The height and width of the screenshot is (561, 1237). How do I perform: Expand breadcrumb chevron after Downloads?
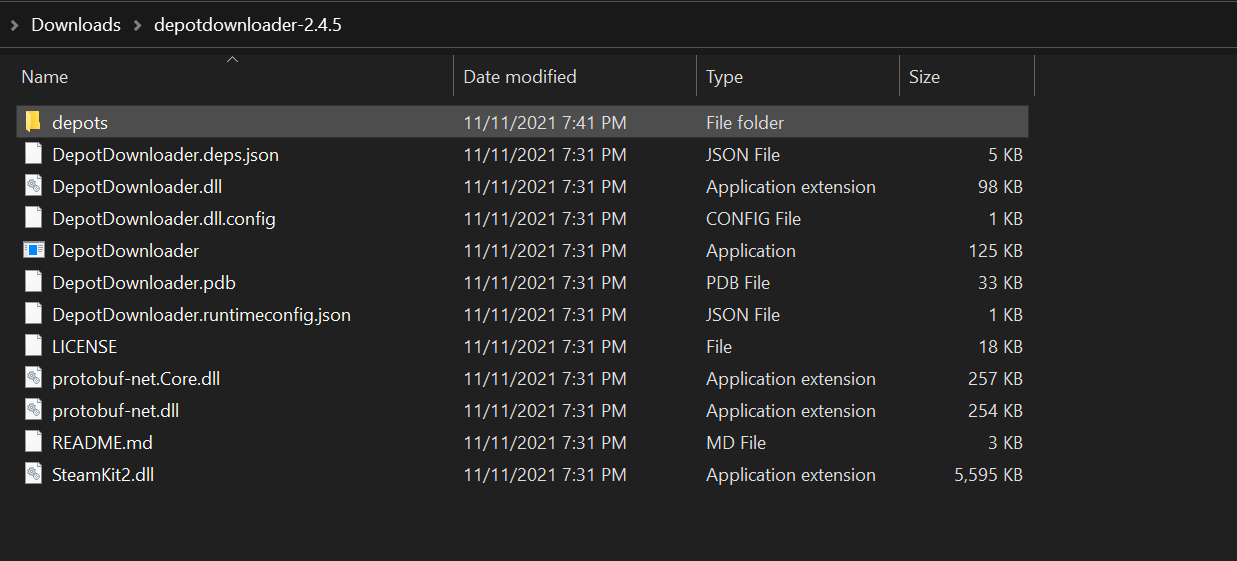[x=137, y=25]
